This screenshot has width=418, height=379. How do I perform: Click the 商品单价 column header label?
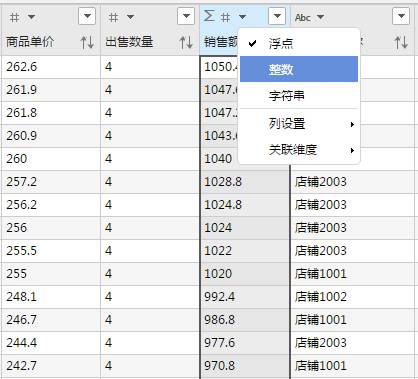click(x=30, y=42)
